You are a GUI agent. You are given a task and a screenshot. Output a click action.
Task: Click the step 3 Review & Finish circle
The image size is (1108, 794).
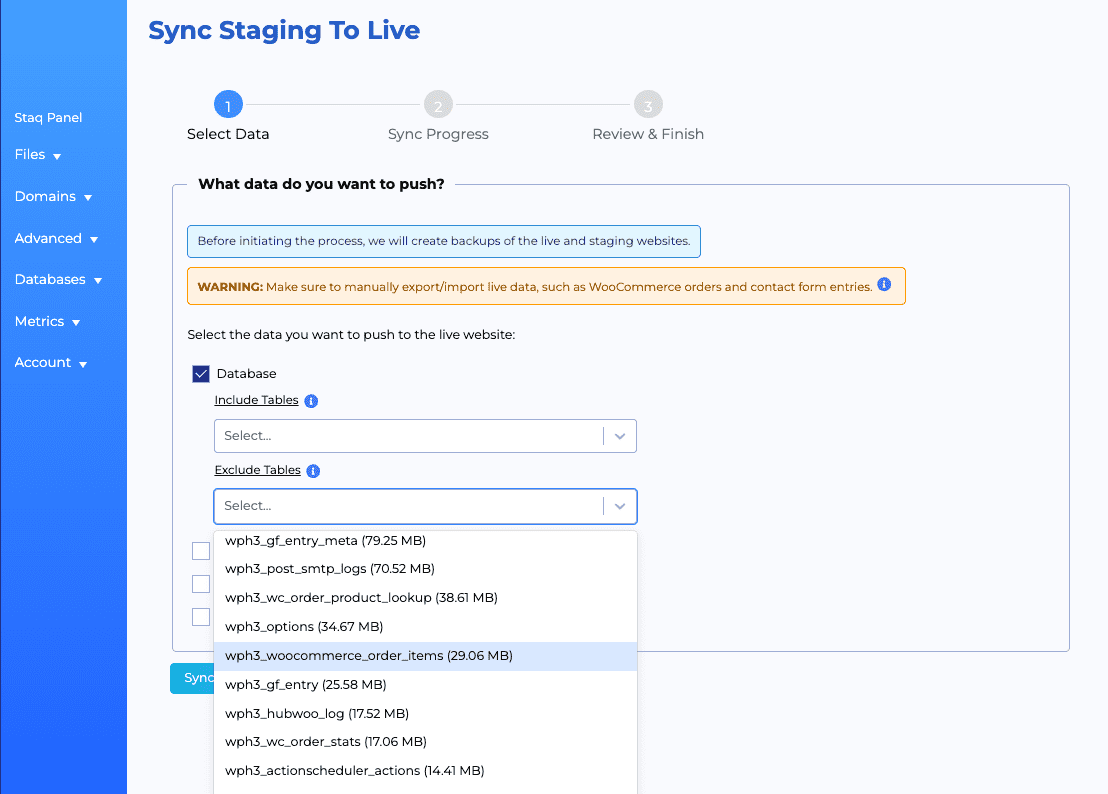click(647, 104)
